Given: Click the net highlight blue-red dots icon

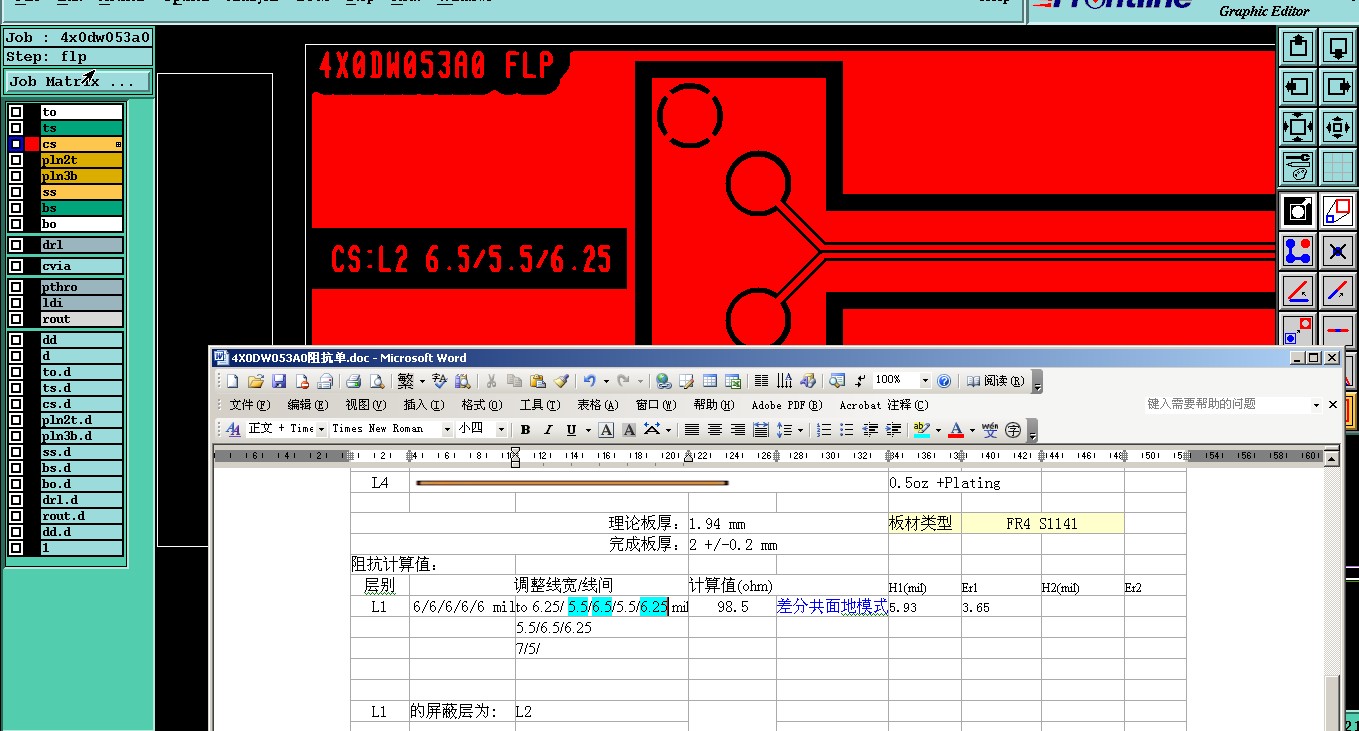Looking at the screenshot, I should coord(1298,250).
